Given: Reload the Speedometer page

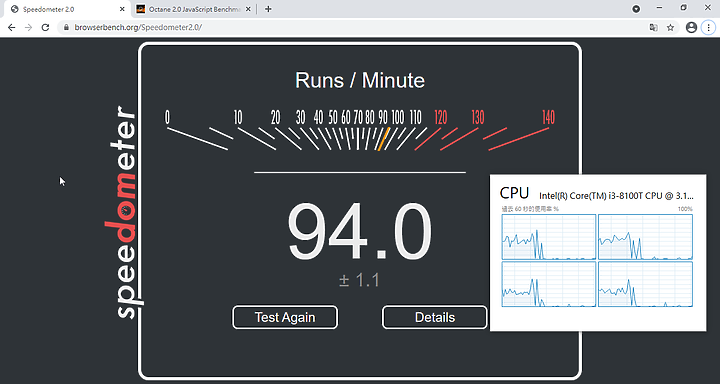Looking at the screenshot, I should point(45,28).
